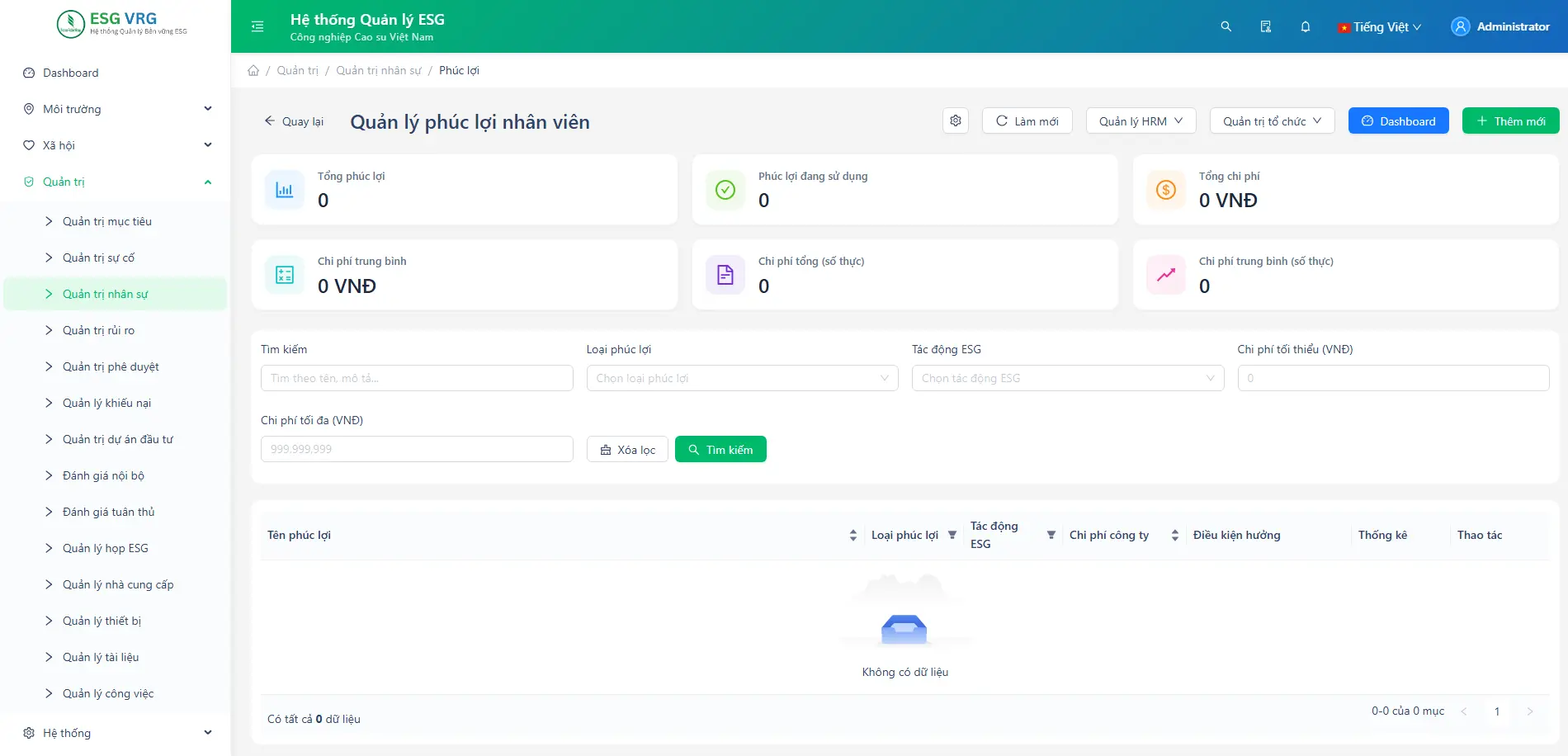The height and width of the screenshot is (756, 1568).
Task: Open the document search icon in header
Action: coord(1266,26)
